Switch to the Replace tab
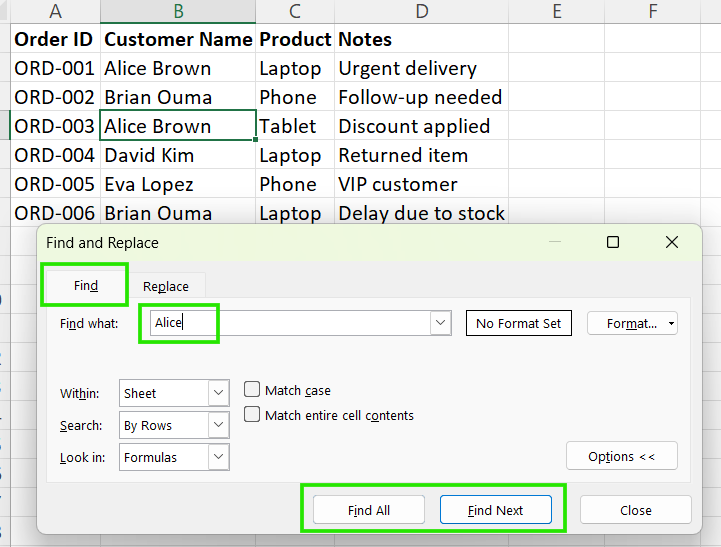This screenshot has width=721, height=547. (166, 286)
